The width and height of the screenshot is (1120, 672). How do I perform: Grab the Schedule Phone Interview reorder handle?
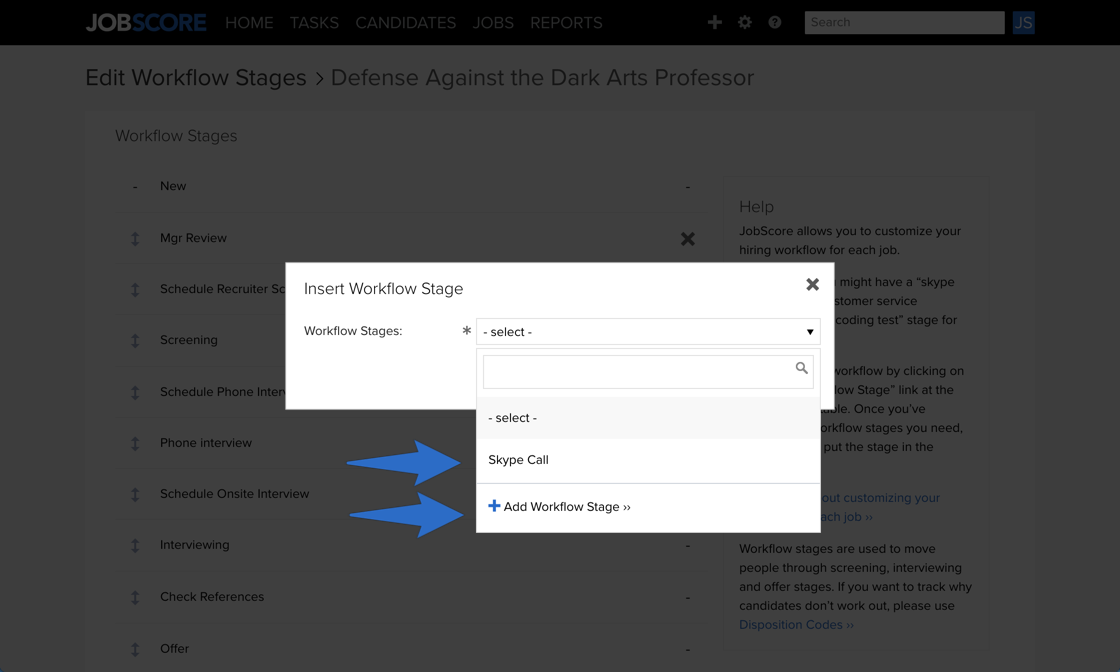pyautogui.click(x=135, y=392)
